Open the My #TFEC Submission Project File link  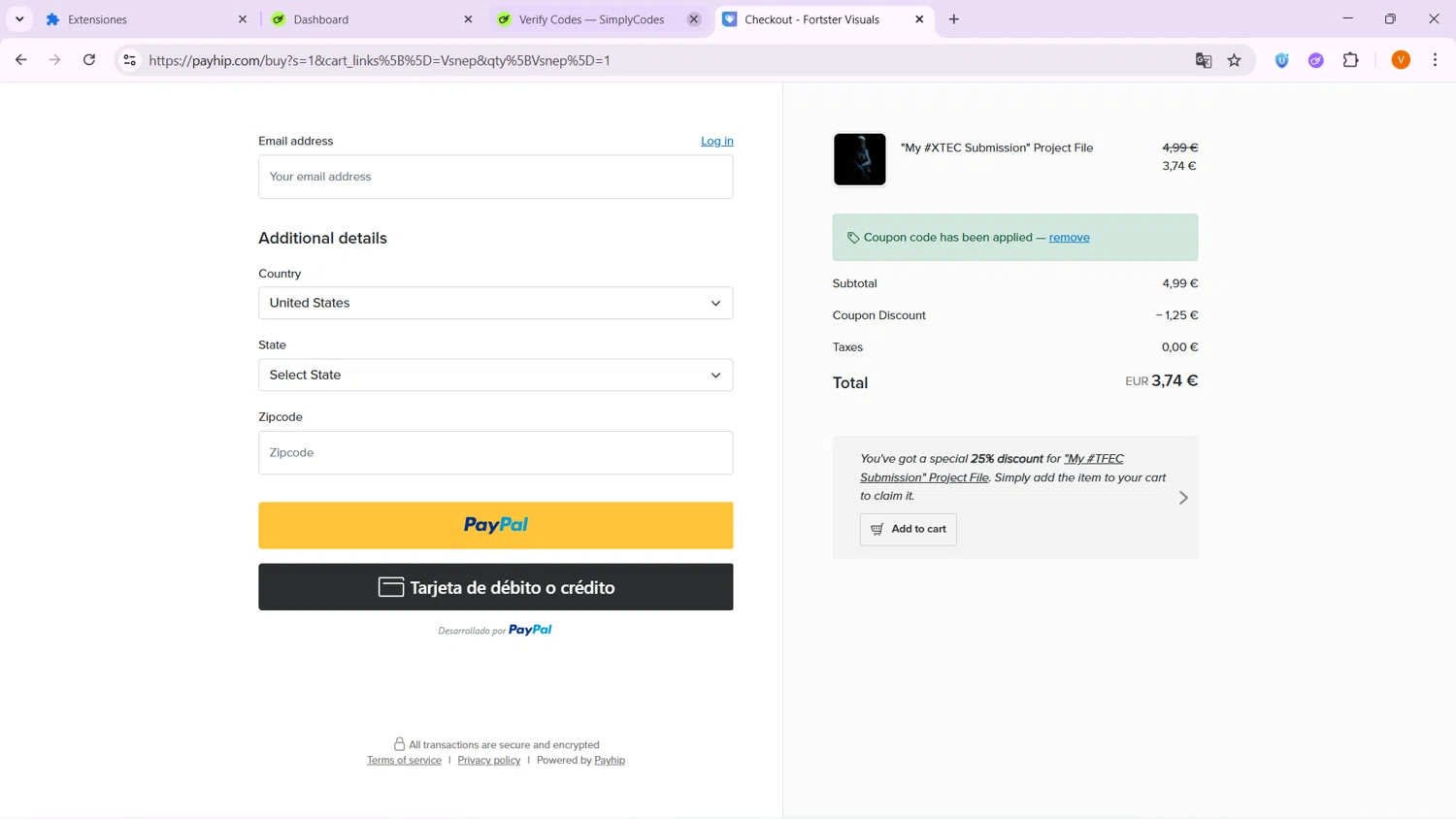click(x=992, y=468)
